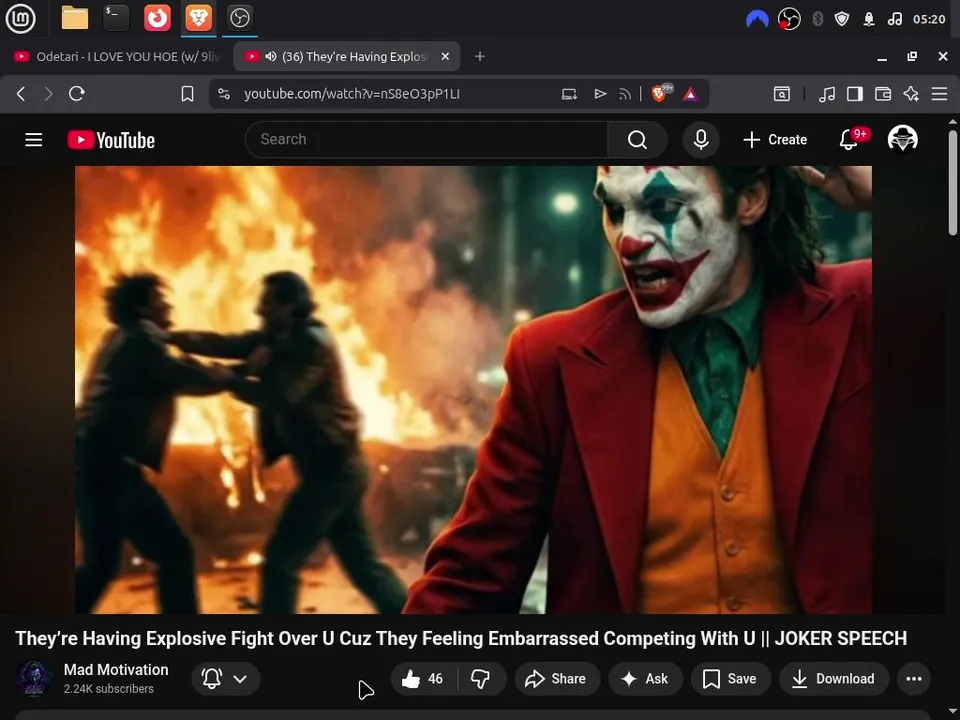Click the YouTube Search field
This screenshot has height=720, width=960.
pyautogui.click(x=426, y=140)
